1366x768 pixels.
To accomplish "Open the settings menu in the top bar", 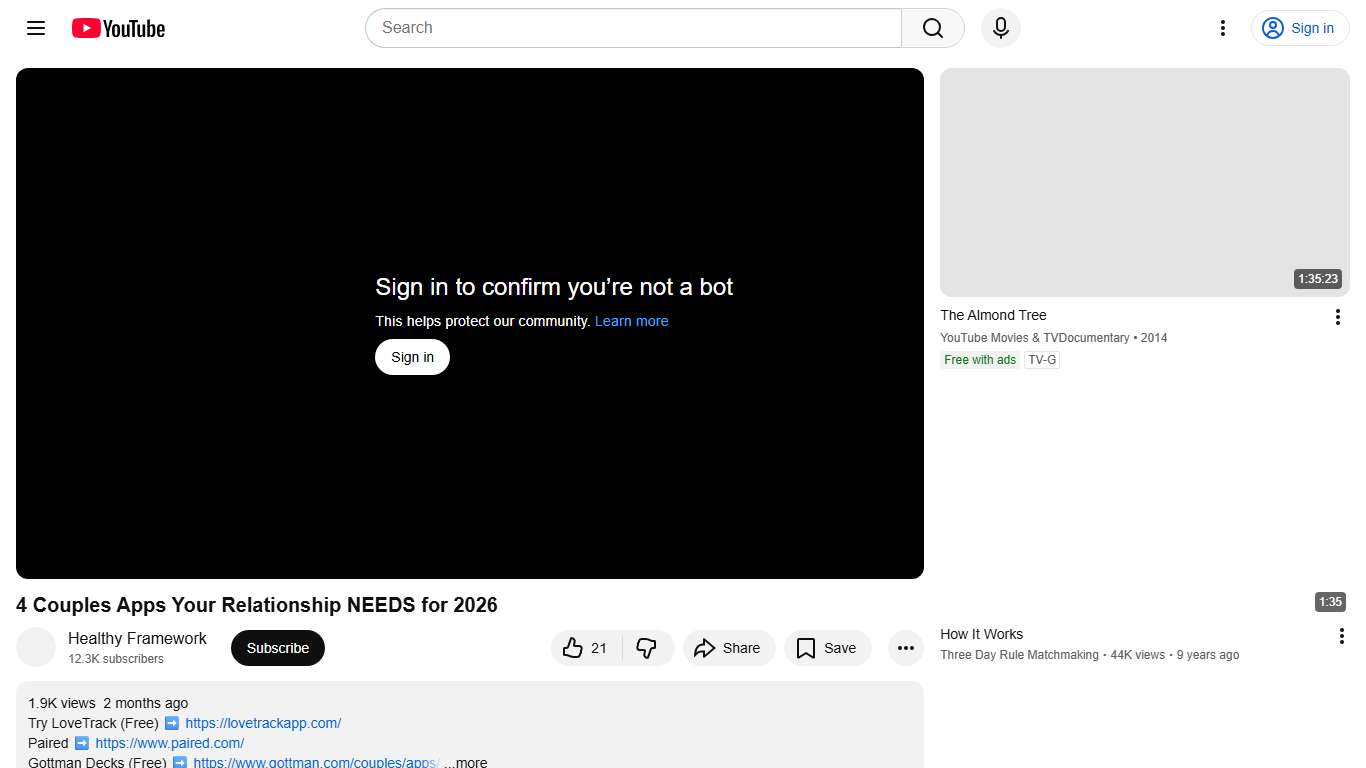I will point(1222,28).
